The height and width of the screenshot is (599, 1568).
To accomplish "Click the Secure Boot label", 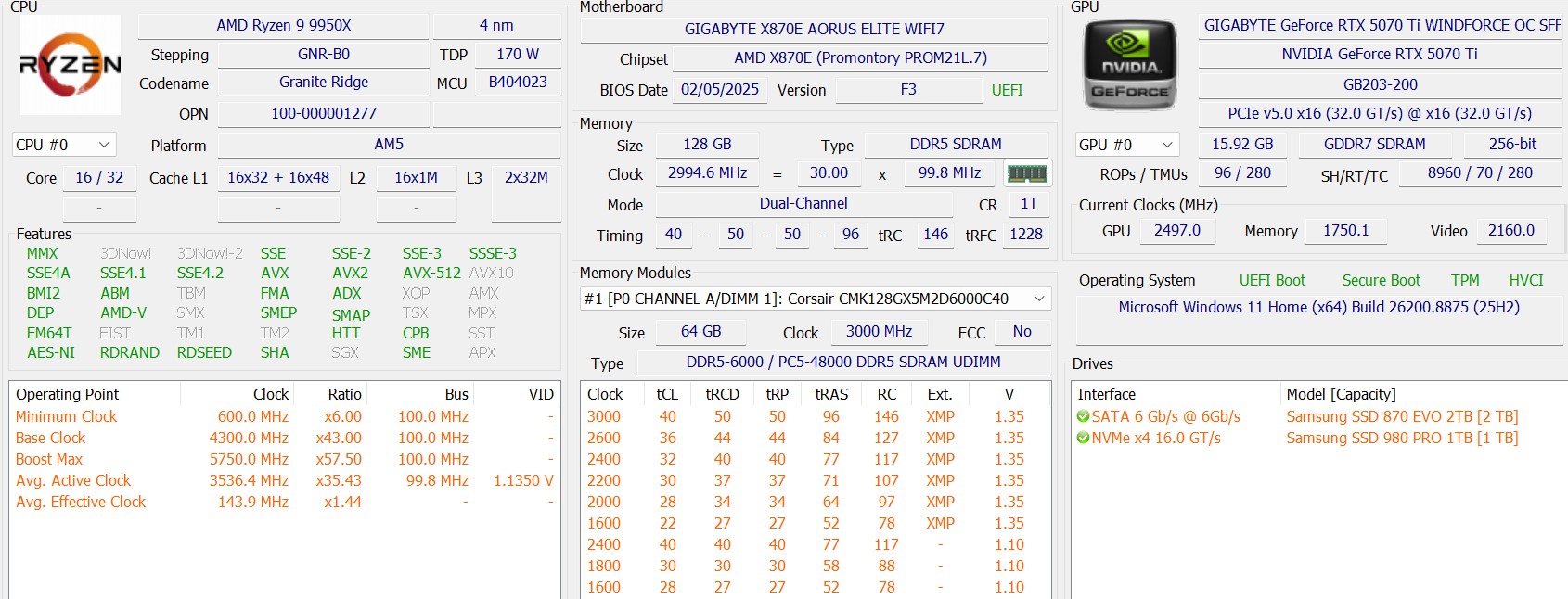I will pos(1381,281).
